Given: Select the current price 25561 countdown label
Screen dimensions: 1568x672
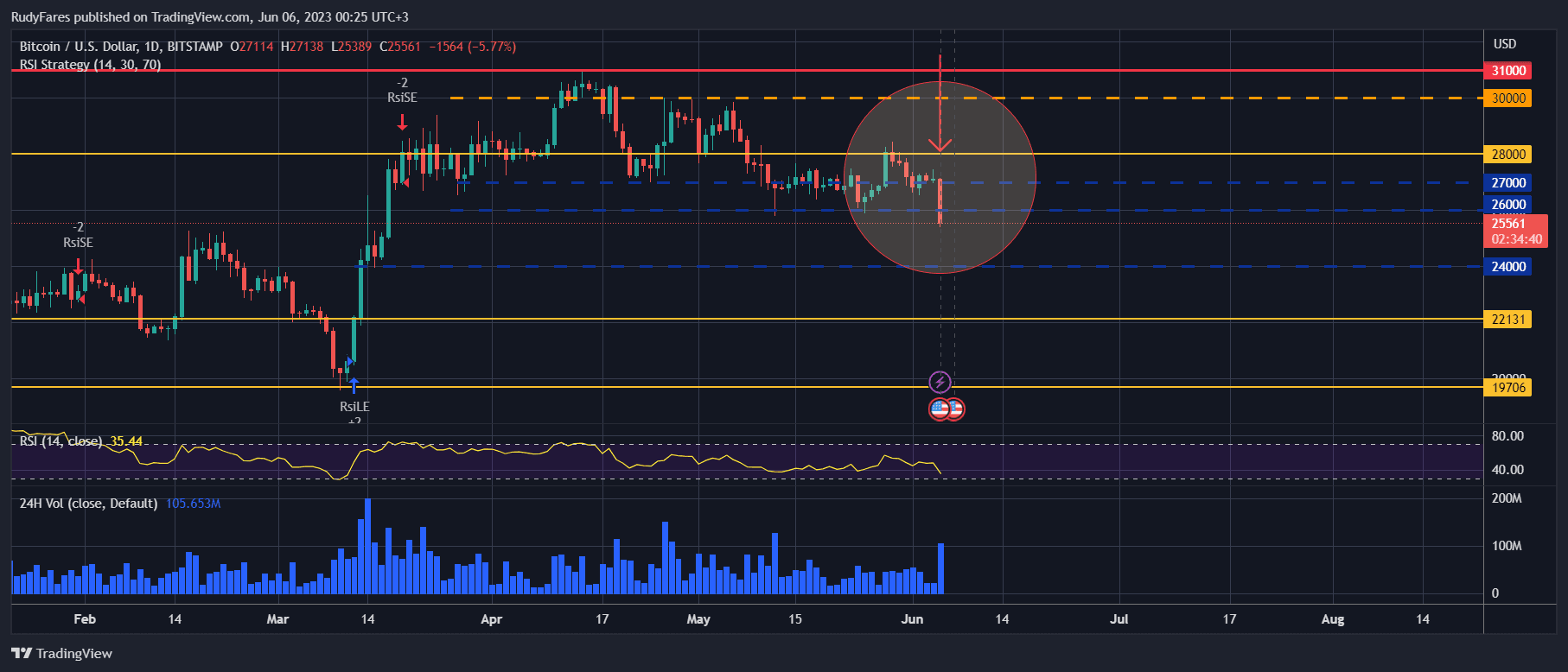Looking at the screenshot, I should pos(1516,231).
